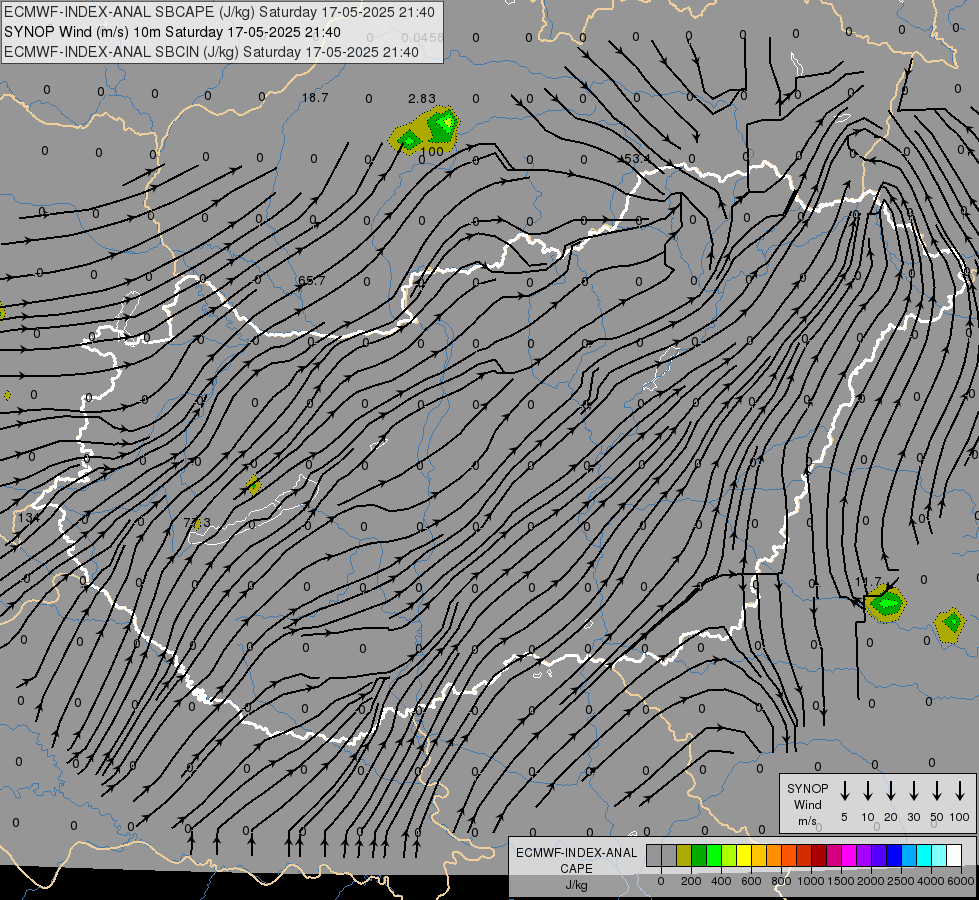This screenshot has height=900, width=979.
Task: Pick the sky blue swatch right of 2500 tick
Action: pos(910,855)
